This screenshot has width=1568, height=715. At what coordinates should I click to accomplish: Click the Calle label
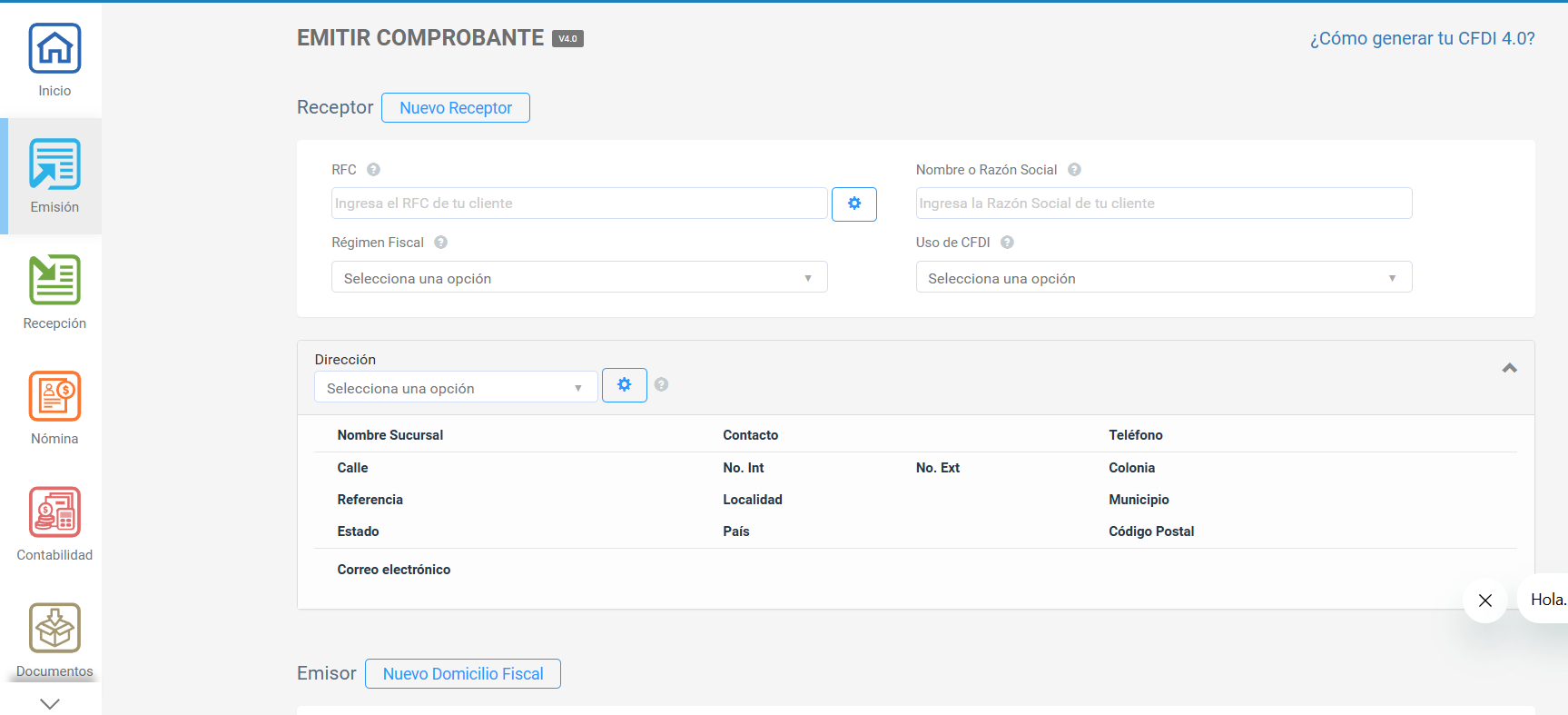[352, 468]
